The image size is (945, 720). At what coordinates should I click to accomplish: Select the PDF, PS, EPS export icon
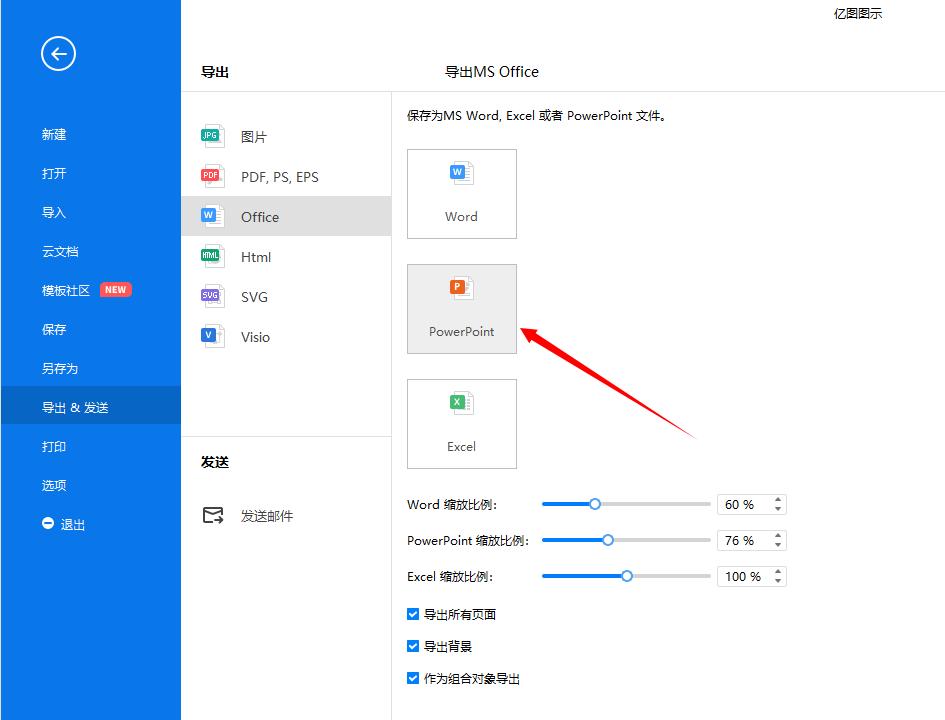[211, 176]
